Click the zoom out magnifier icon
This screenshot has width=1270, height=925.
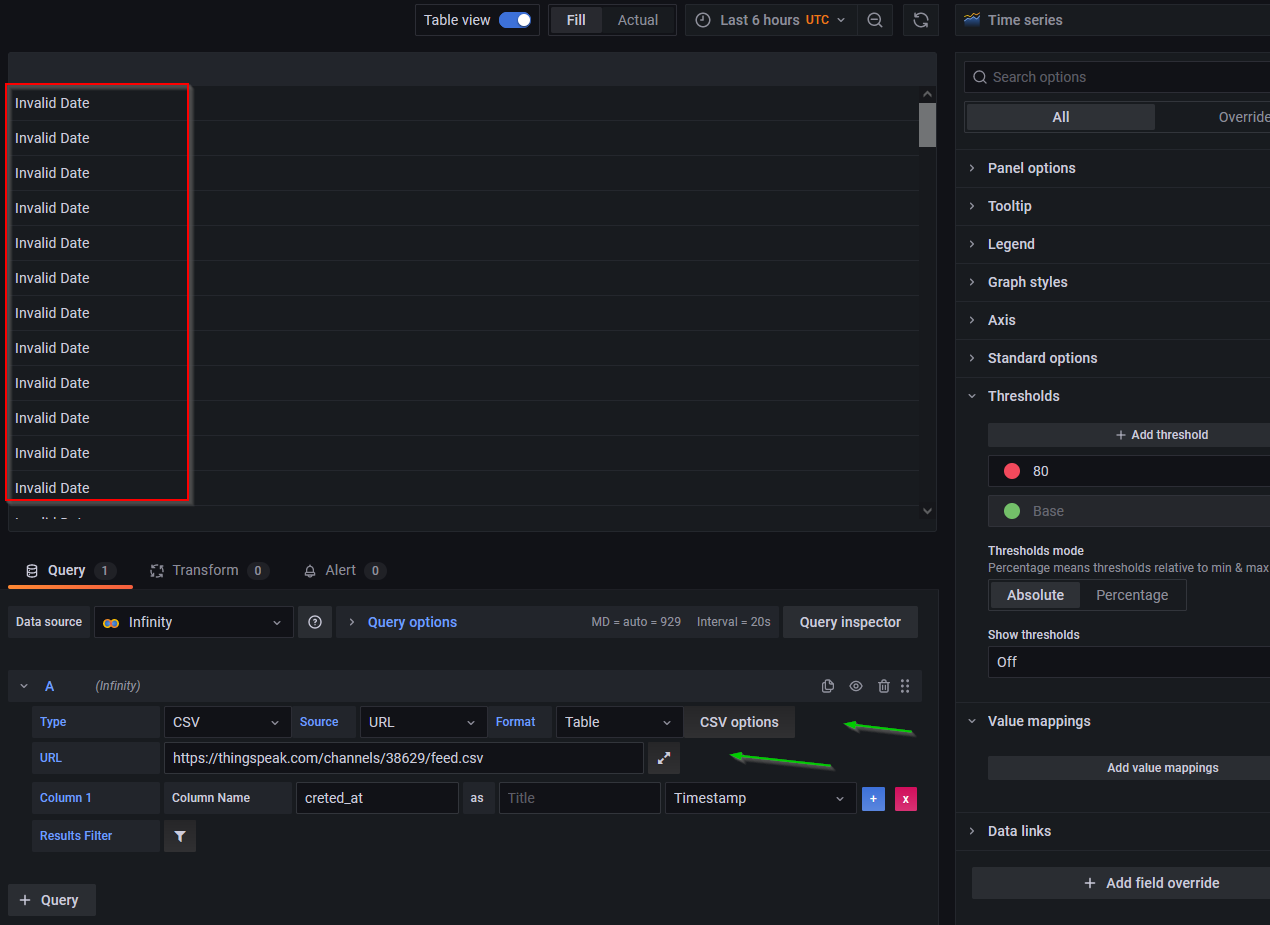[875, 19]
